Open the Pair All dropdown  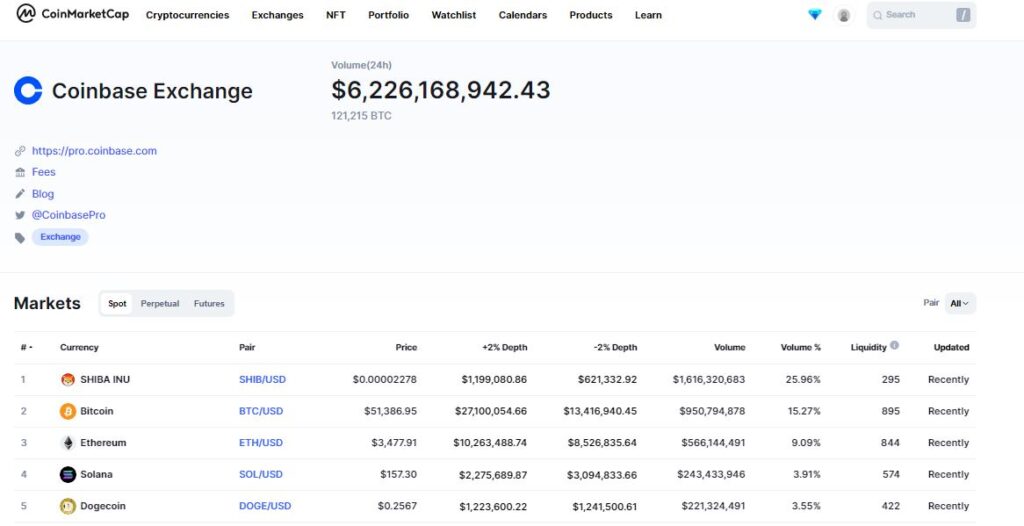[x=960, y=303]
